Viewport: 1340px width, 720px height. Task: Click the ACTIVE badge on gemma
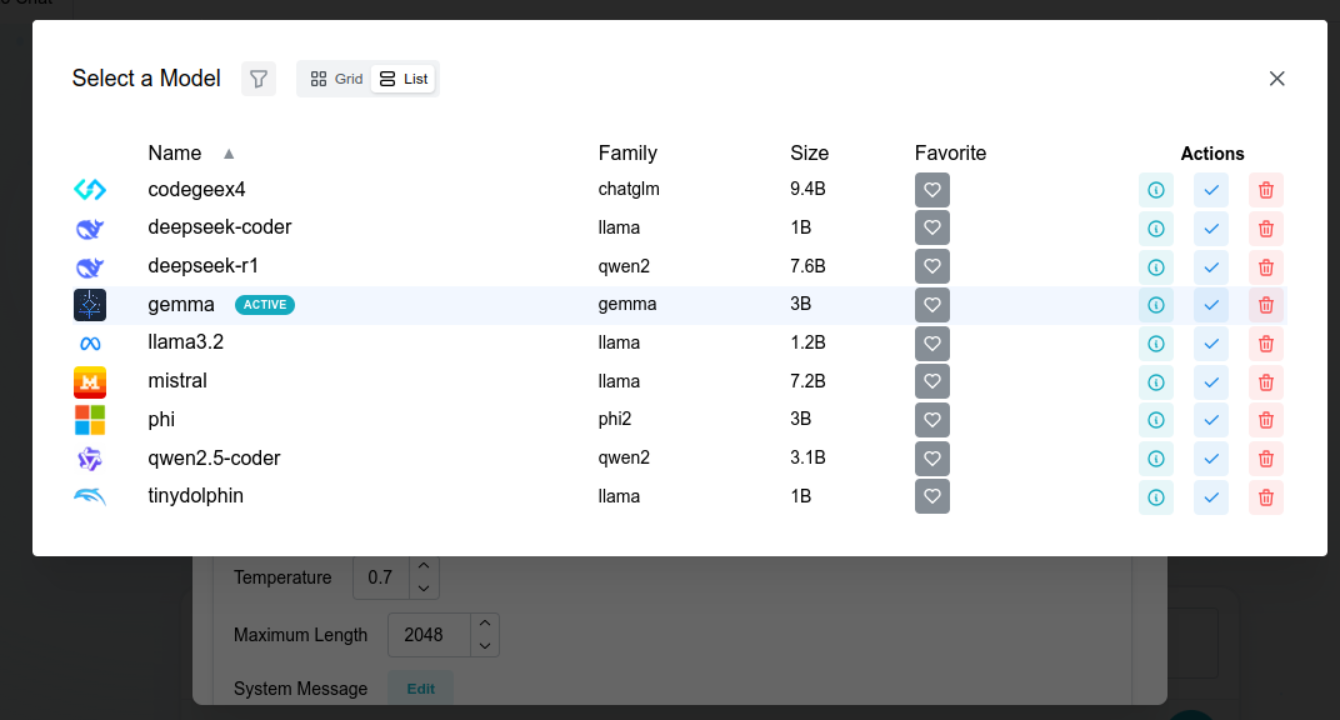(265, 305)
